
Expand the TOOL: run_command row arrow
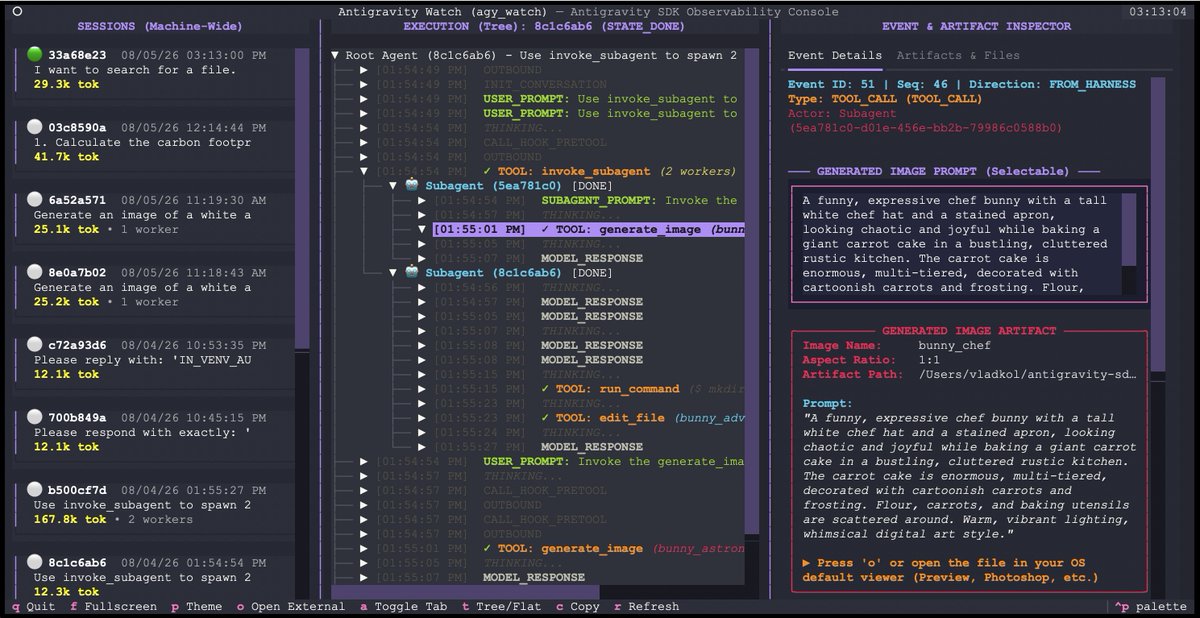[x=422, y=389]
